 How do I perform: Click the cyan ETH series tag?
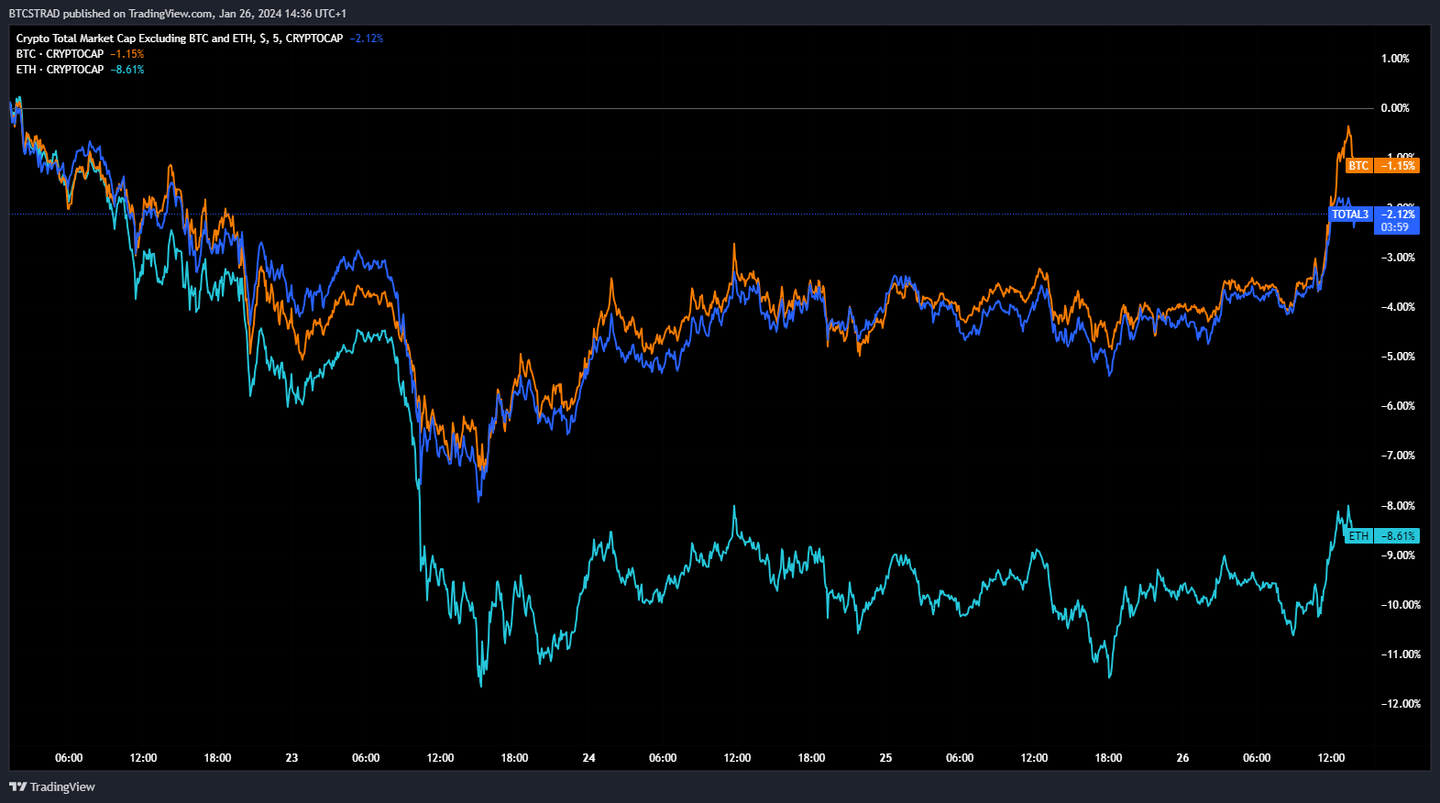pos(1358,536)
